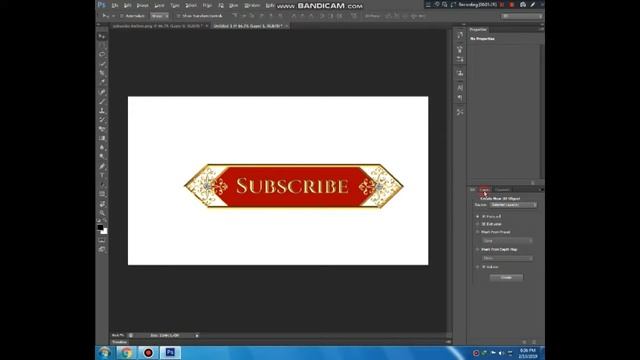Screen dimensions: 640x360
Task: Toggle the Auto-Select checkbox
Action: (x=122, y=16)
